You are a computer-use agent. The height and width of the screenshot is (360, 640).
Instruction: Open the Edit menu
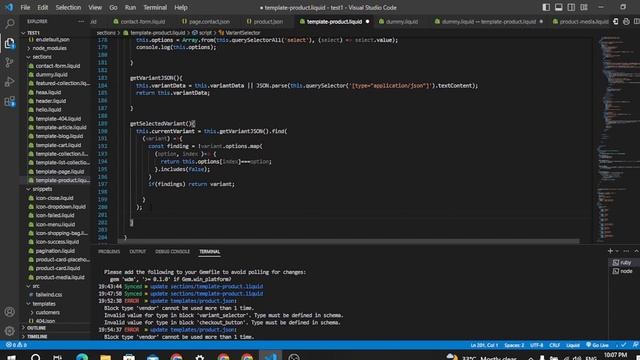(x=42, y=7)
